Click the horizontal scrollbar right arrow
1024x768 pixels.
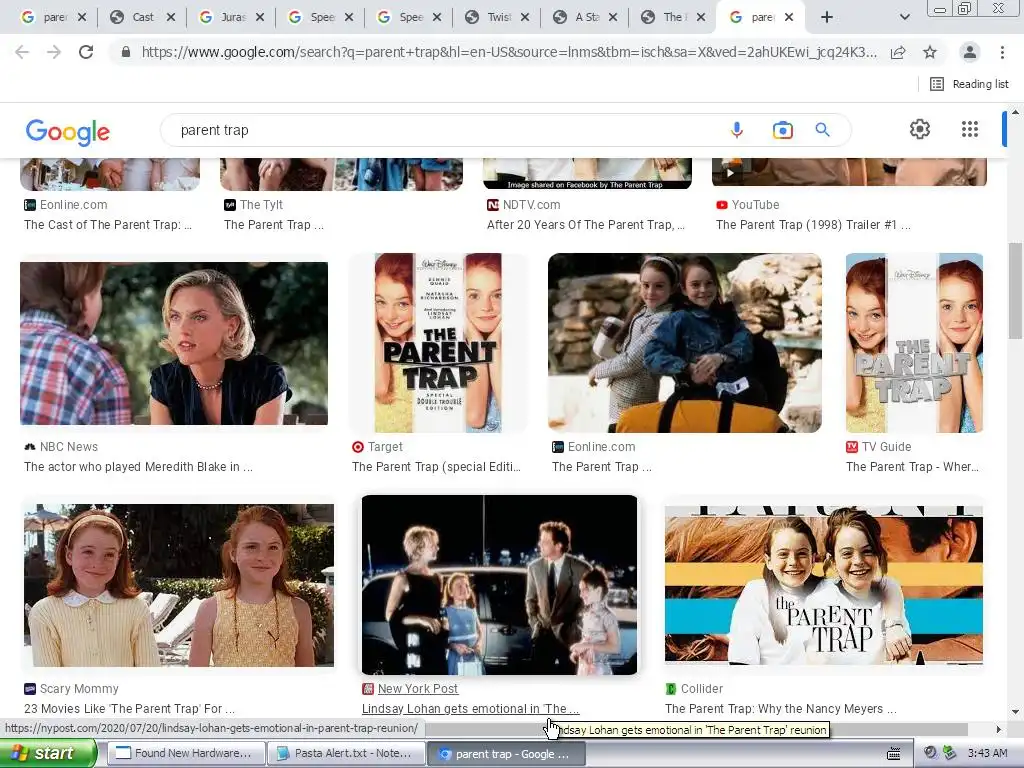click(999, 729)
